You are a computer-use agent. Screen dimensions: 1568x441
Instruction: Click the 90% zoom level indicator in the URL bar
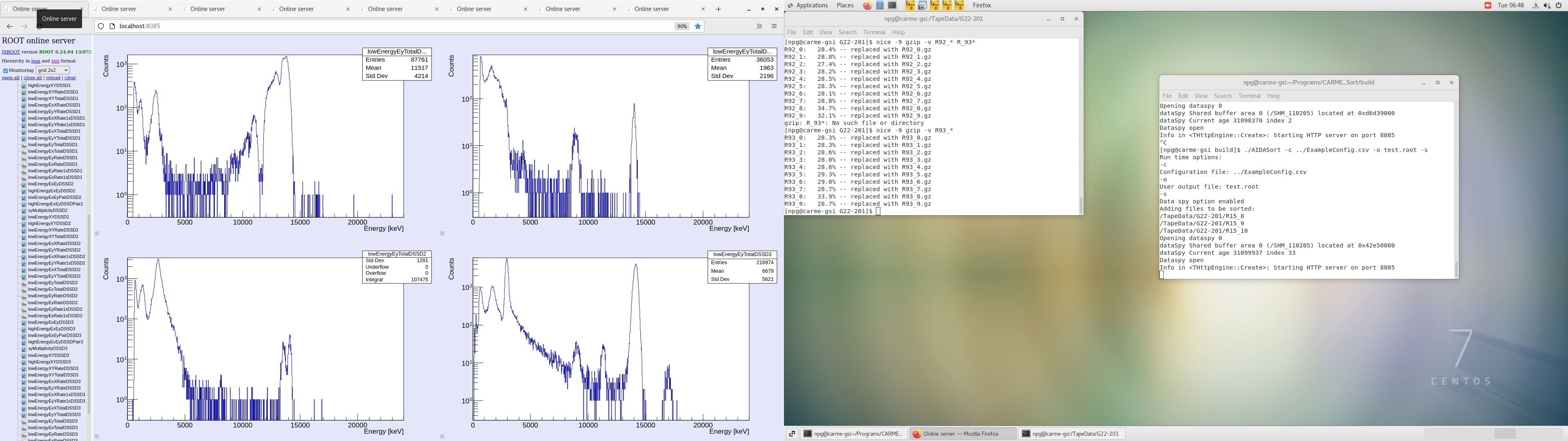682,26
